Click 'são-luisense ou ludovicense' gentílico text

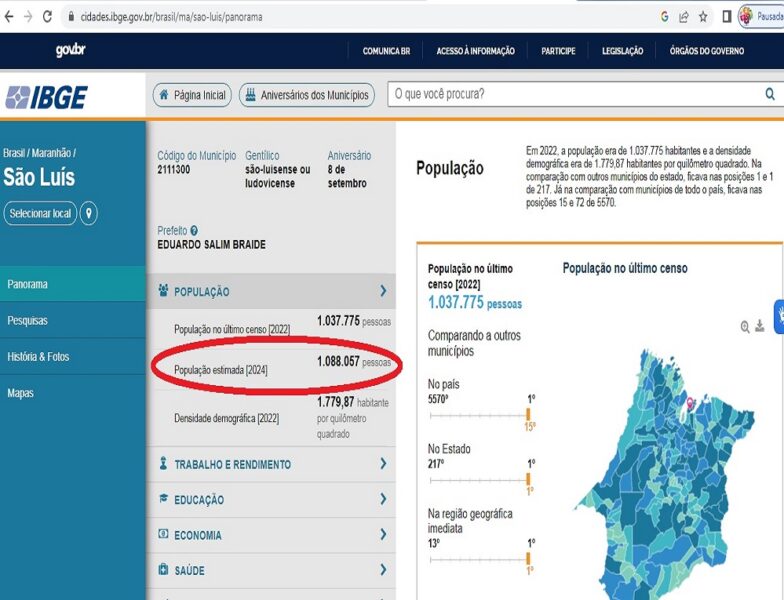pyautogui.click(x=278, y=176)
